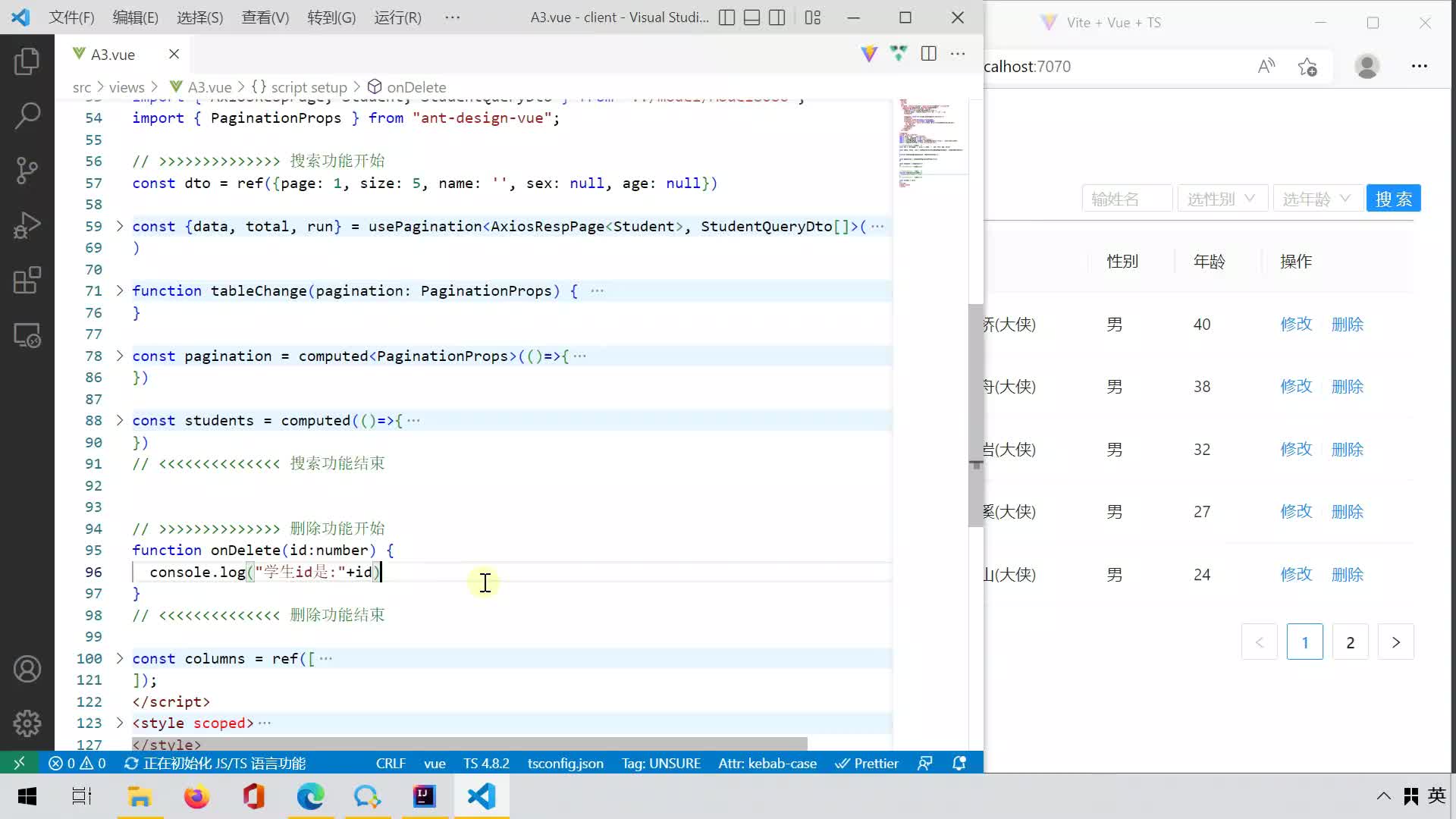The image size is (1456, 819).
Task: Toggle the secondary side bar layout icon
Action: point(777,17)
